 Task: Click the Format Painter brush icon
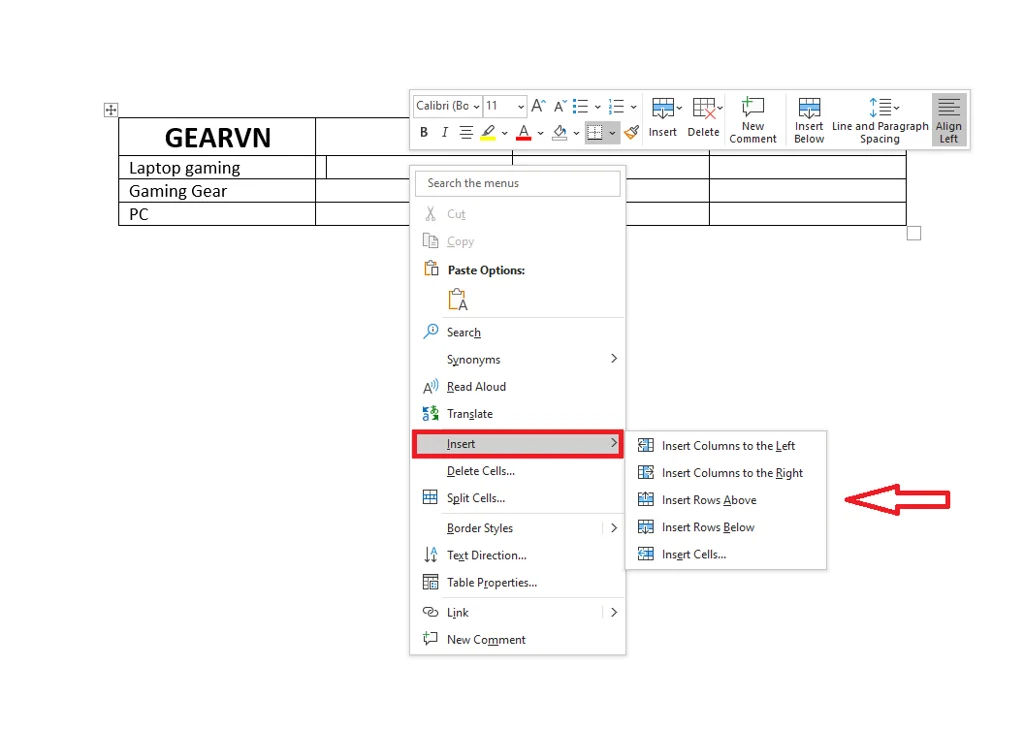coord(632,133)
